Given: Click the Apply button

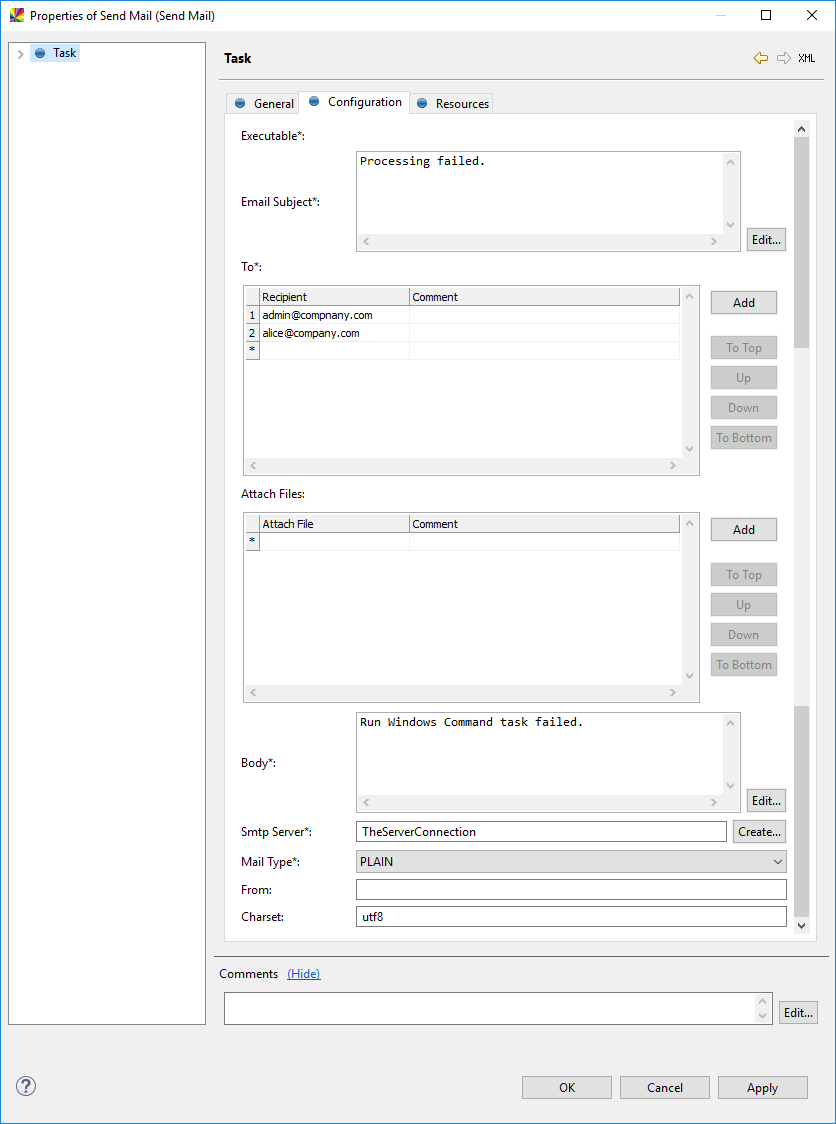Looking at the screenshot, I should (x=762, y=1088).
